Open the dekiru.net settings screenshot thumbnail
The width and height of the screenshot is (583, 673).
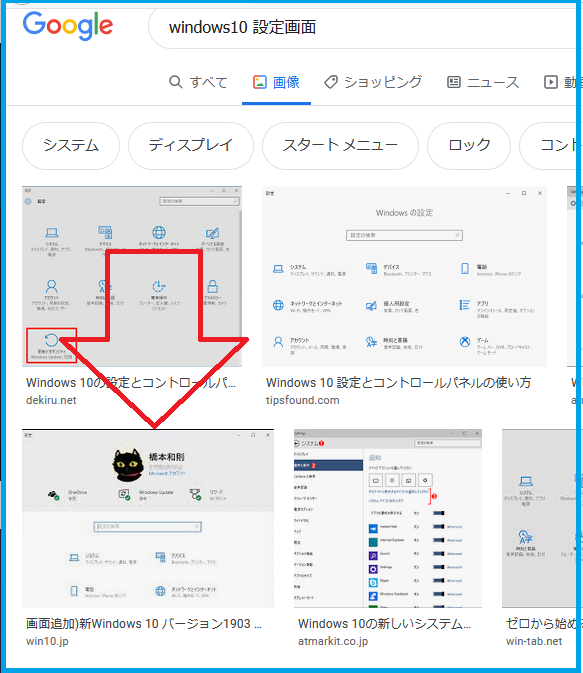click(x=132, y=276)
